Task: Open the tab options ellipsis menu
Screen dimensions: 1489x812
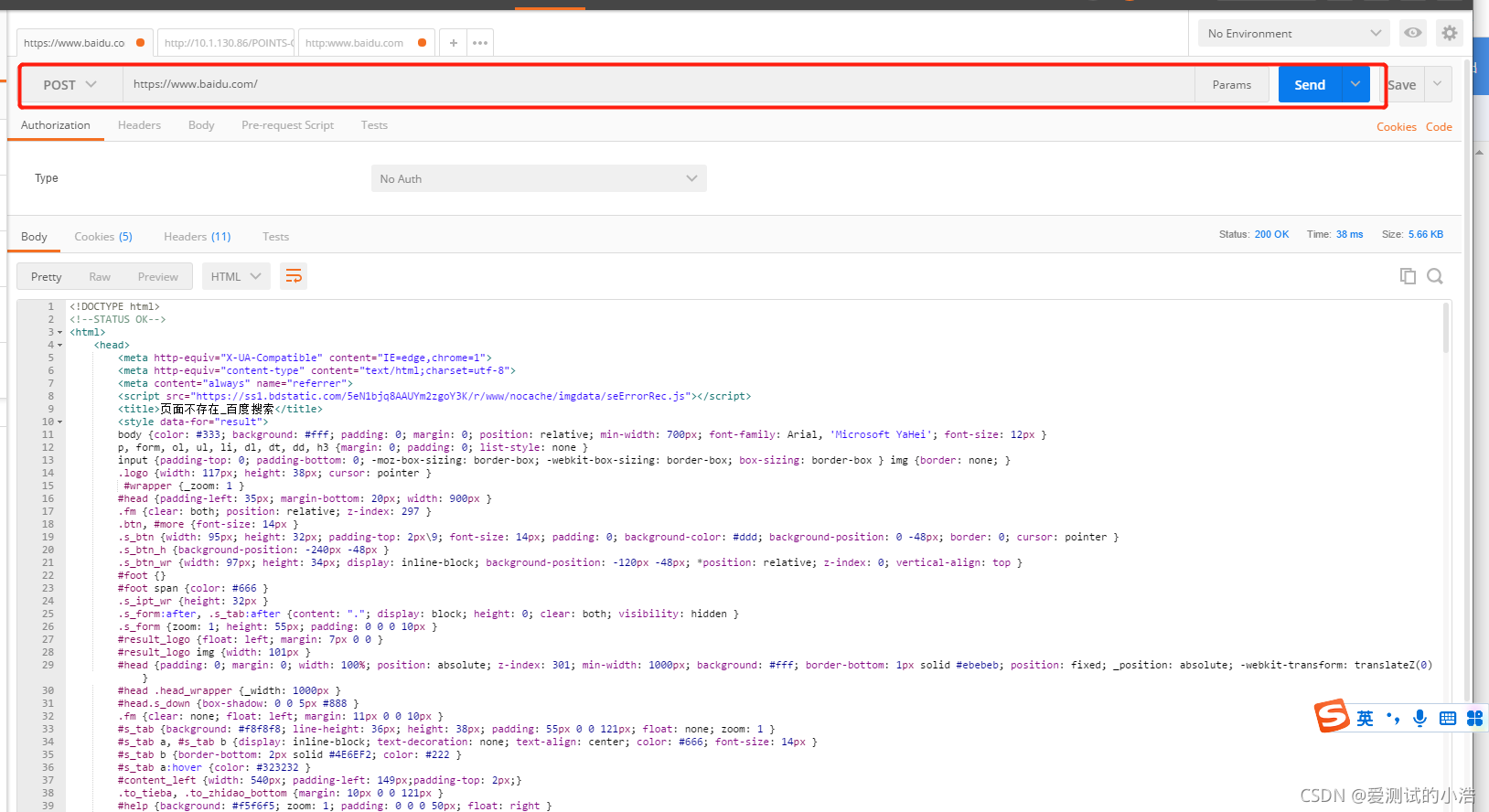Action: point(480,43)
